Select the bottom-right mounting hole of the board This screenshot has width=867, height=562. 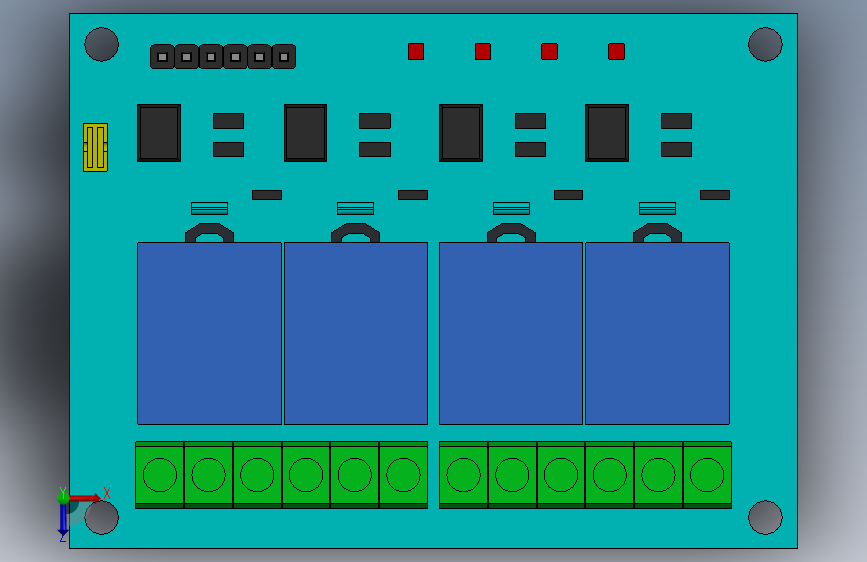[765, 517]
